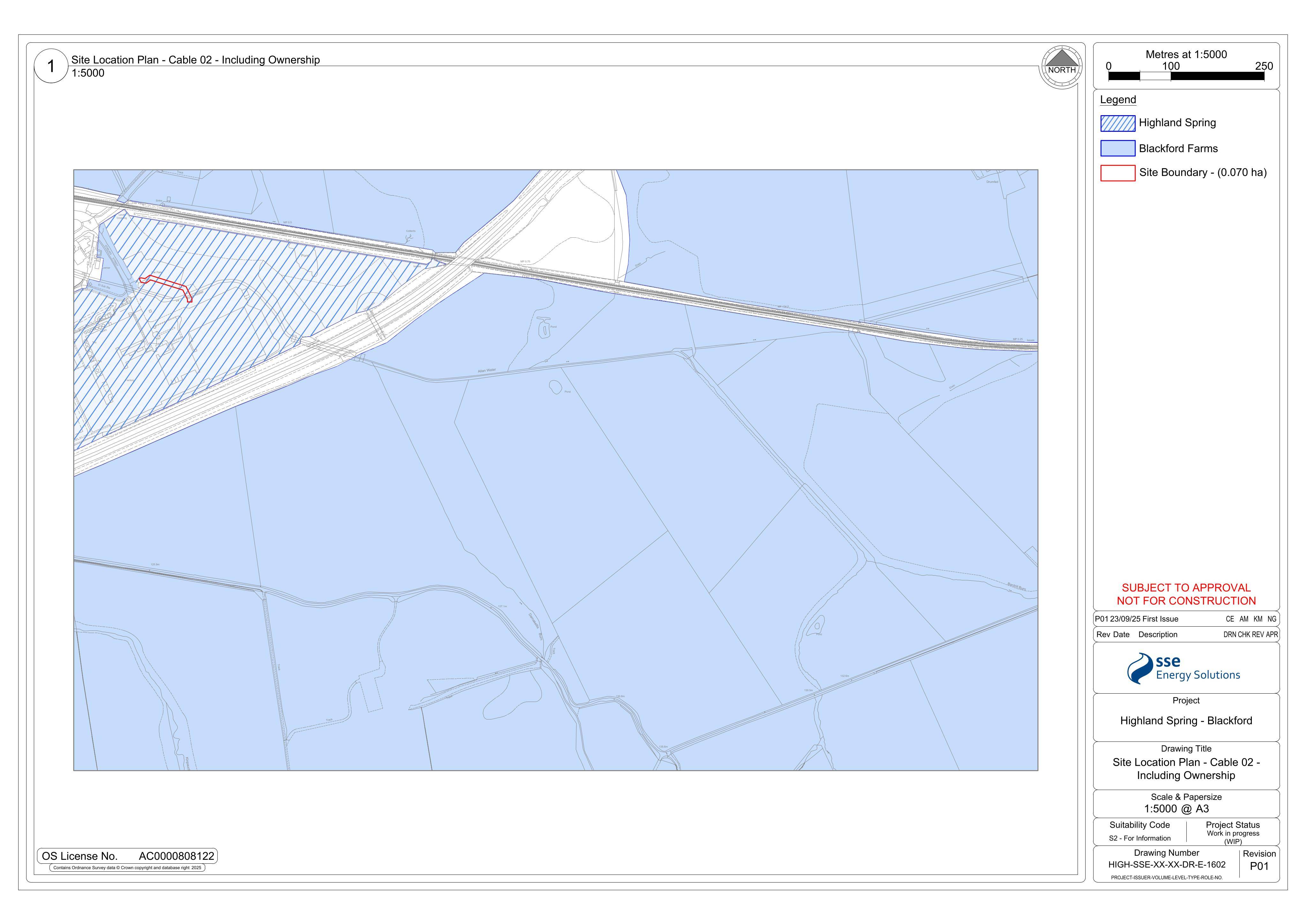Click the circled view number 1
Image resolution: width=1307 pixels, height=924 pixels.
(x=51, y=67)
